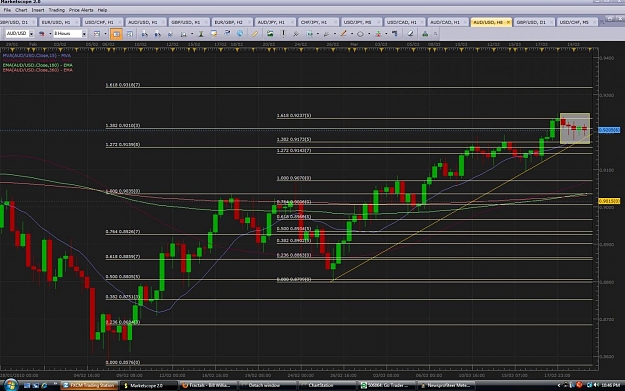Click the picture icon in the toolbar
The width and height of the screenshot is (625, 391).
(270, 34)
